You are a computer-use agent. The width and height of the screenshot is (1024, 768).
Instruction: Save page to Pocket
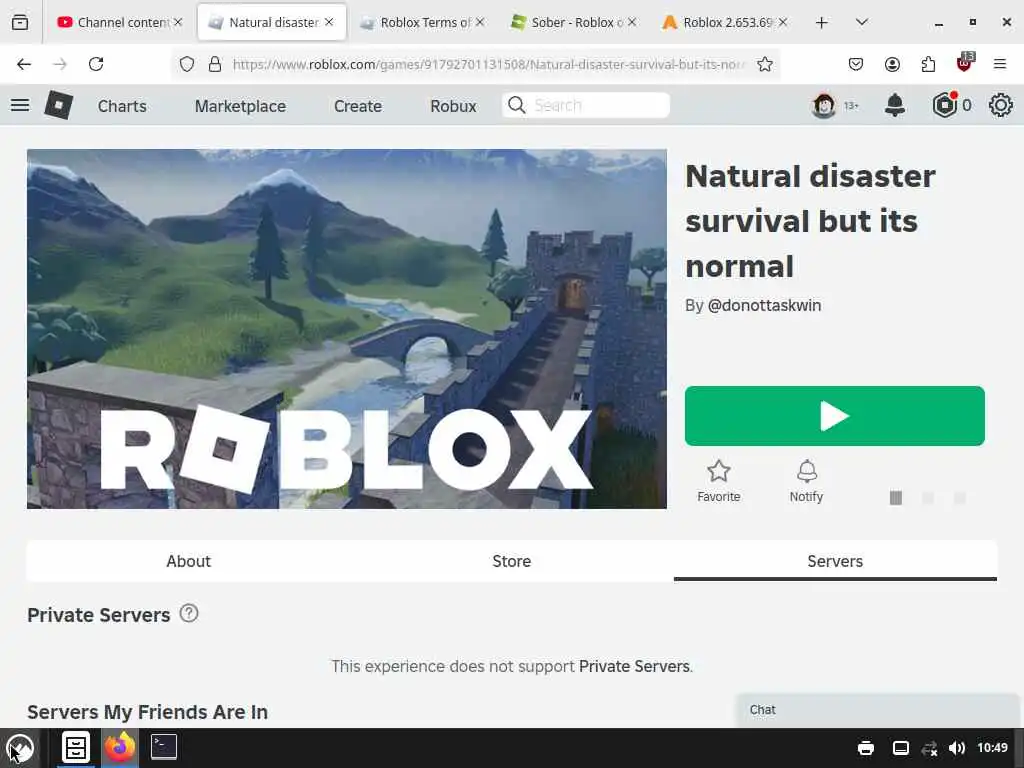[x=856, y=64]
